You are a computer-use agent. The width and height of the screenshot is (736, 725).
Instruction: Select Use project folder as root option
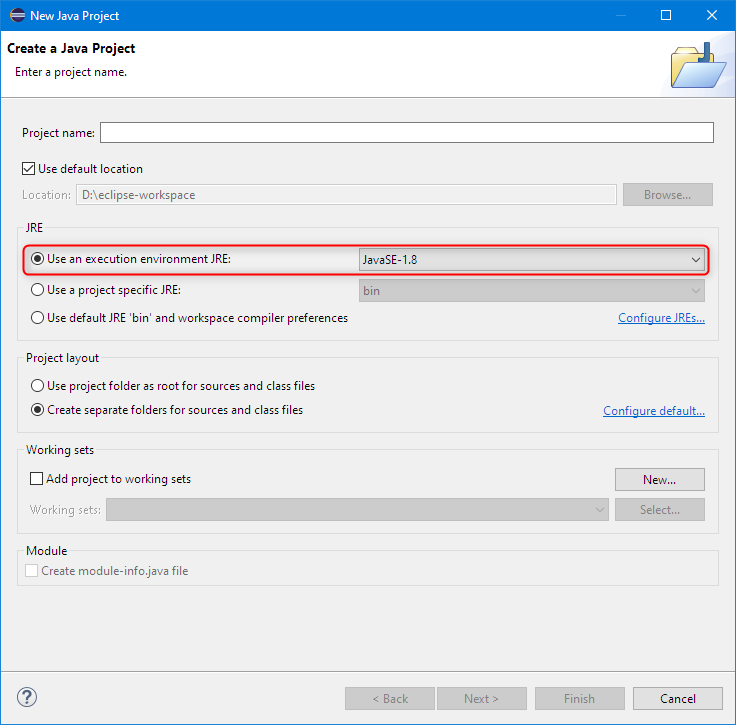38,385
